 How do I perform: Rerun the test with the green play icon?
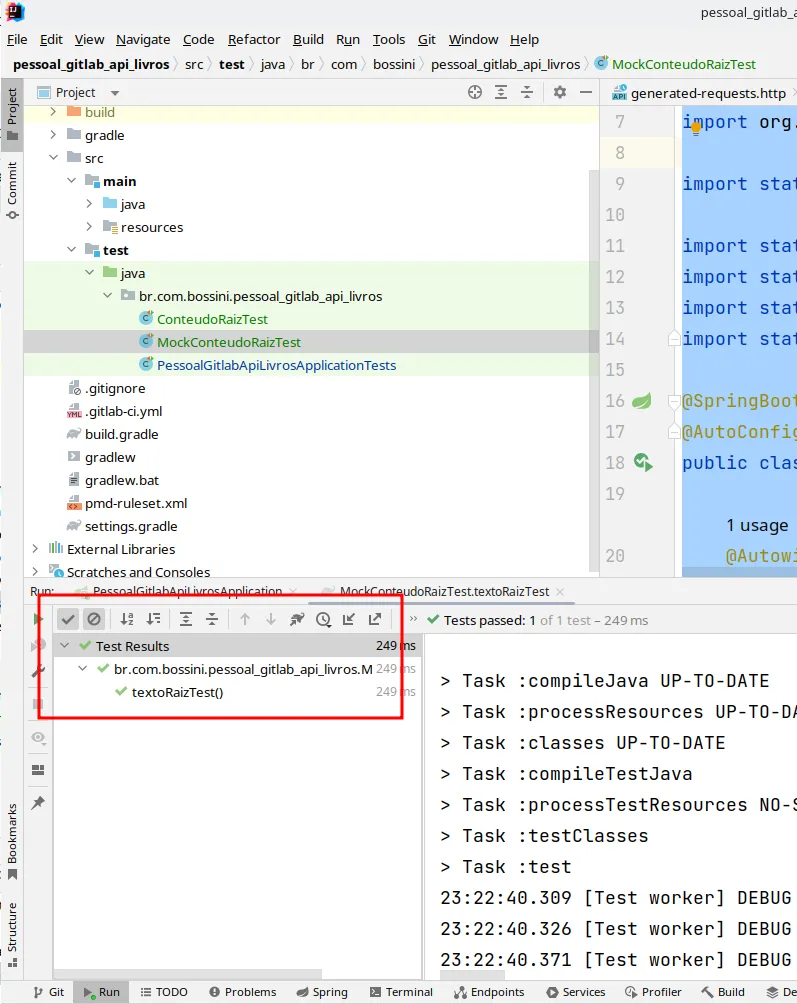tap(38, 619)
